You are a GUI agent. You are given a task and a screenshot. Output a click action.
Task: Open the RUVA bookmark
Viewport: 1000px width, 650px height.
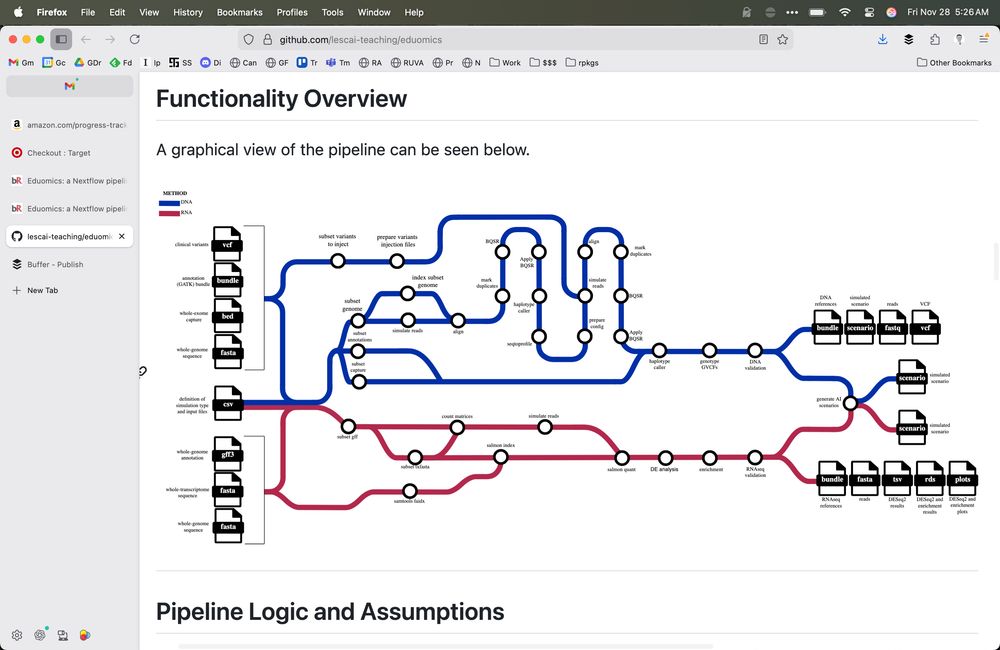(x=407, y=63)
